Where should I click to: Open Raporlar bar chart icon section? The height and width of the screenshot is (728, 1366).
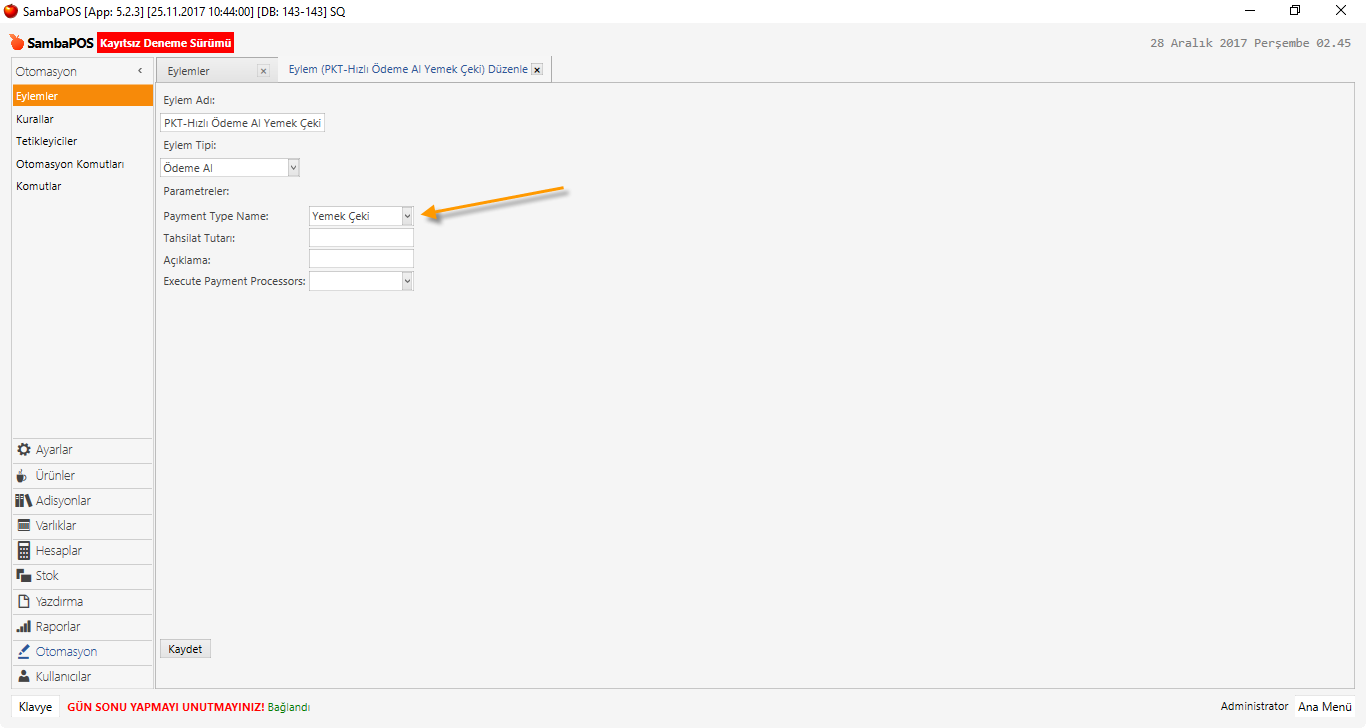(x=24, y=627)
